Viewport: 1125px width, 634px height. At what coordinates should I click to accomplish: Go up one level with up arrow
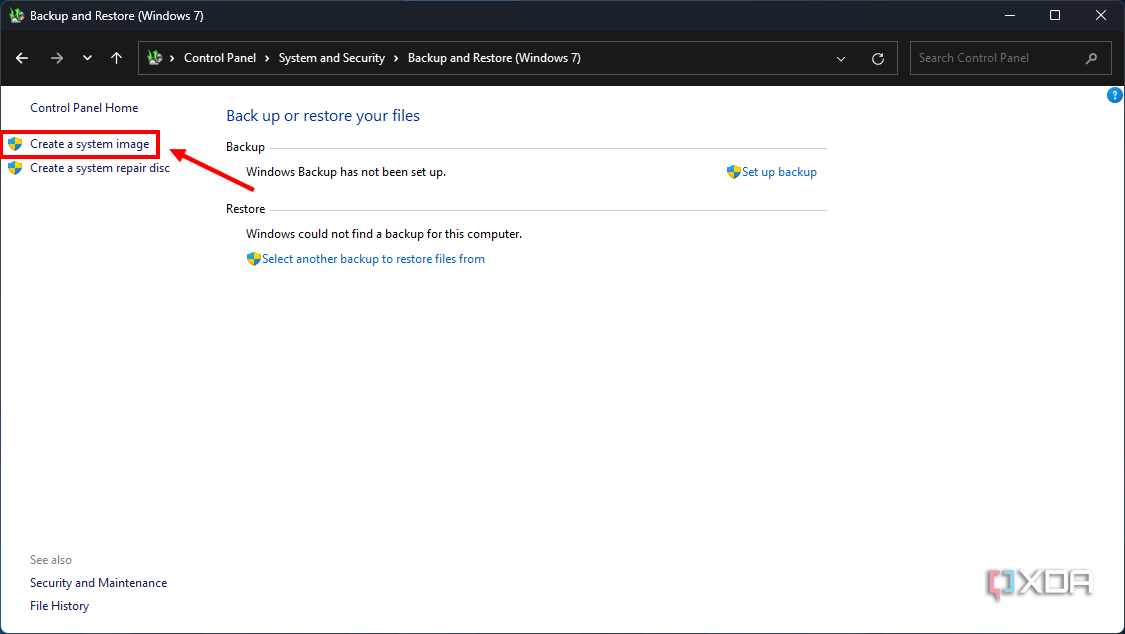(x=116, y=58)
